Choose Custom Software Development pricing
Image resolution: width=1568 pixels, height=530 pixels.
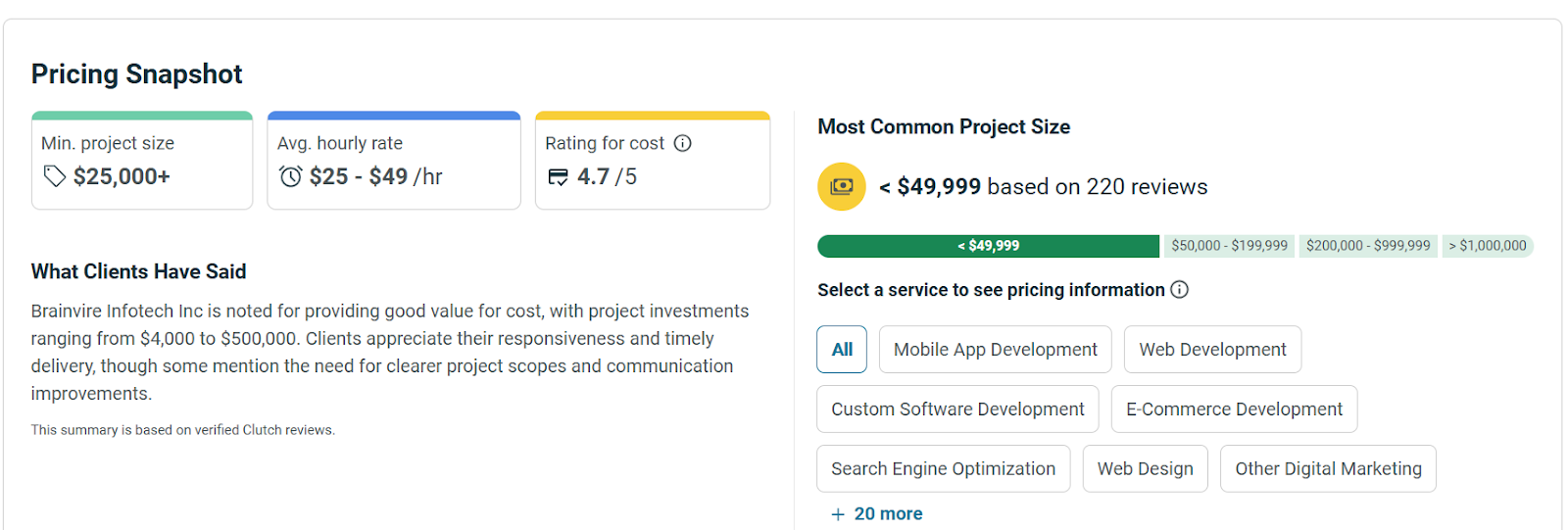click(957, 410)
